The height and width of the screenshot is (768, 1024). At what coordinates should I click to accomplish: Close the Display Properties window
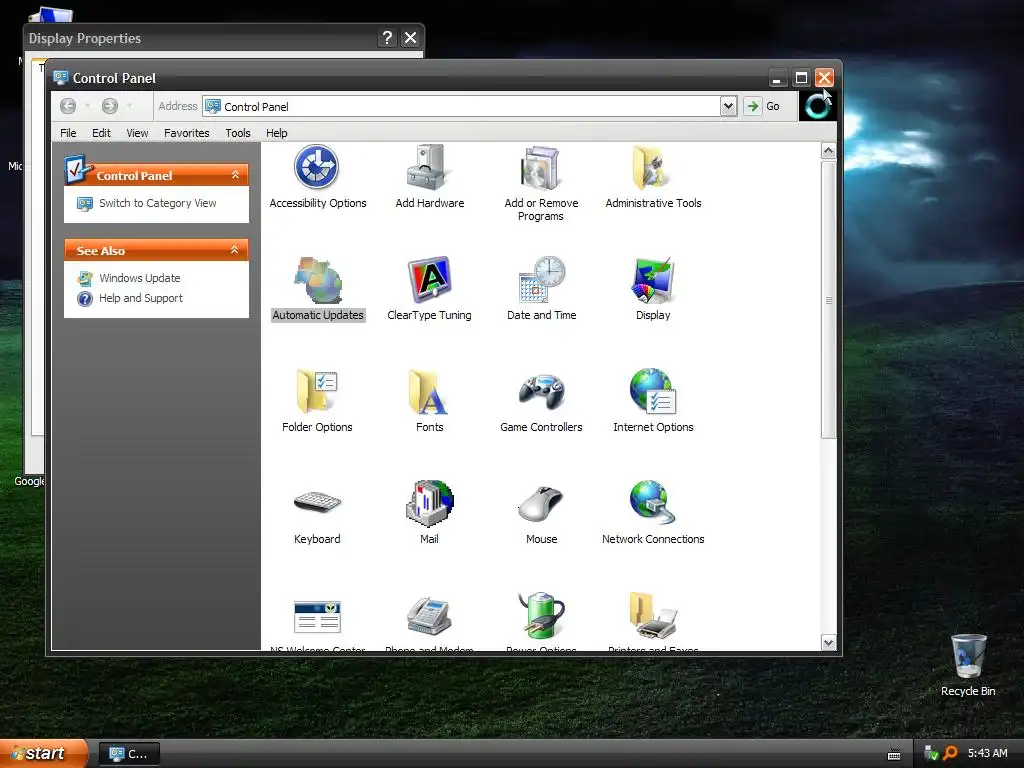click(410, 38)
